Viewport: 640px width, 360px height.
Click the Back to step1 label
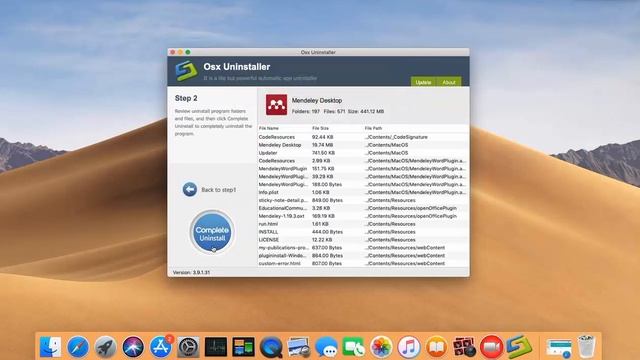pos(219,190)
